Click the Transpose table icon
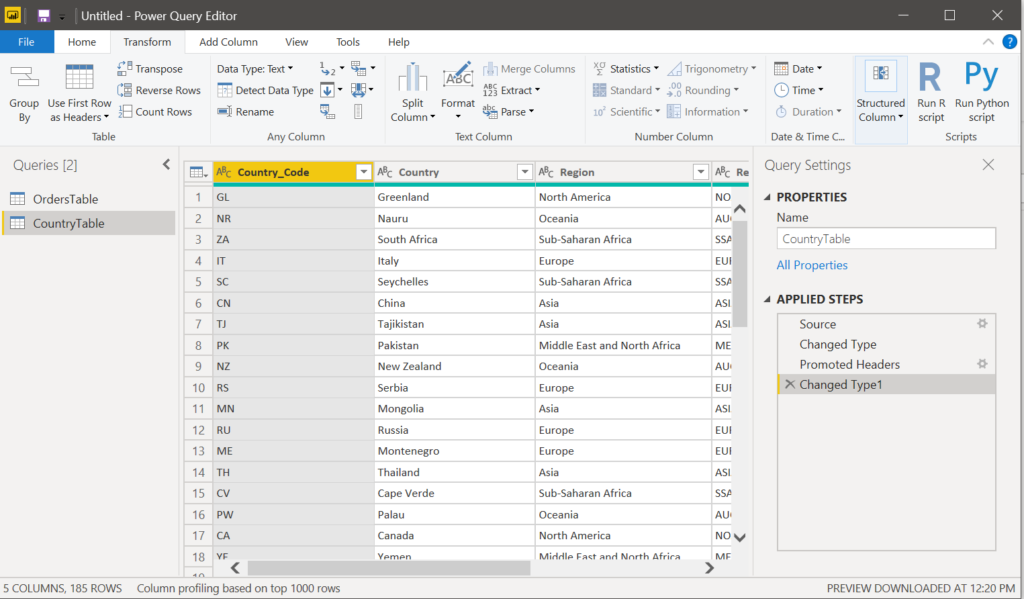The width and height of the screenshot is (1024, 599). (125, 69)
